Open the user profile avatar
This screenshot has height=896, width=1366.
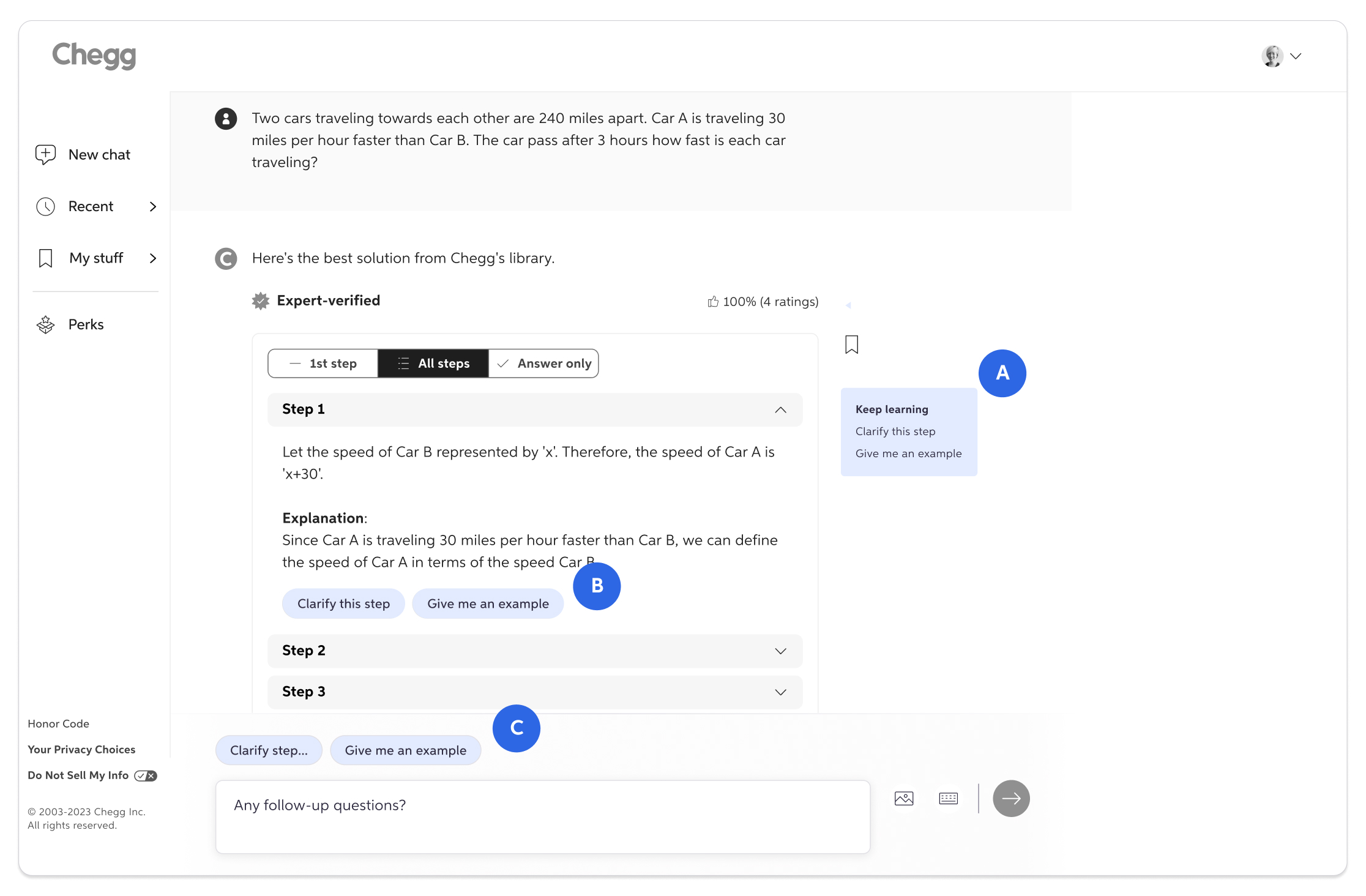1272,56
